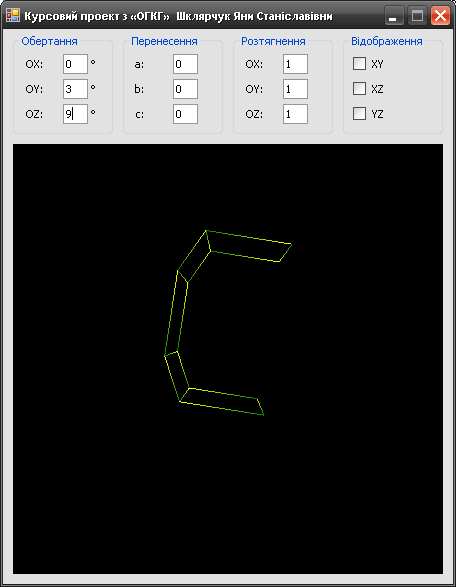Click the 'Відображення' group title
Screen dimensions: 456x587
(387, 41)
